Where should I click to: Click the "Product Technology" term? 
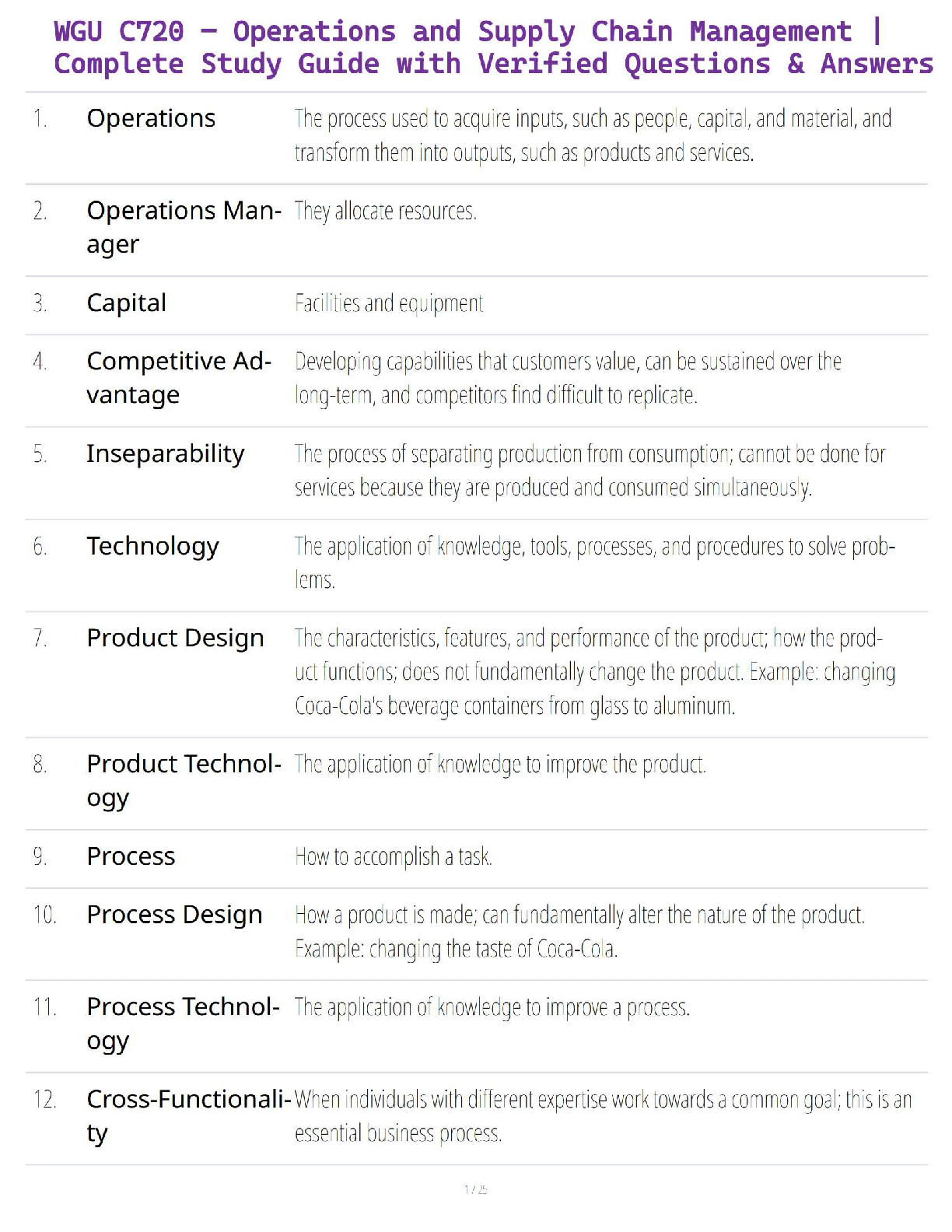(x=184, y=780)
